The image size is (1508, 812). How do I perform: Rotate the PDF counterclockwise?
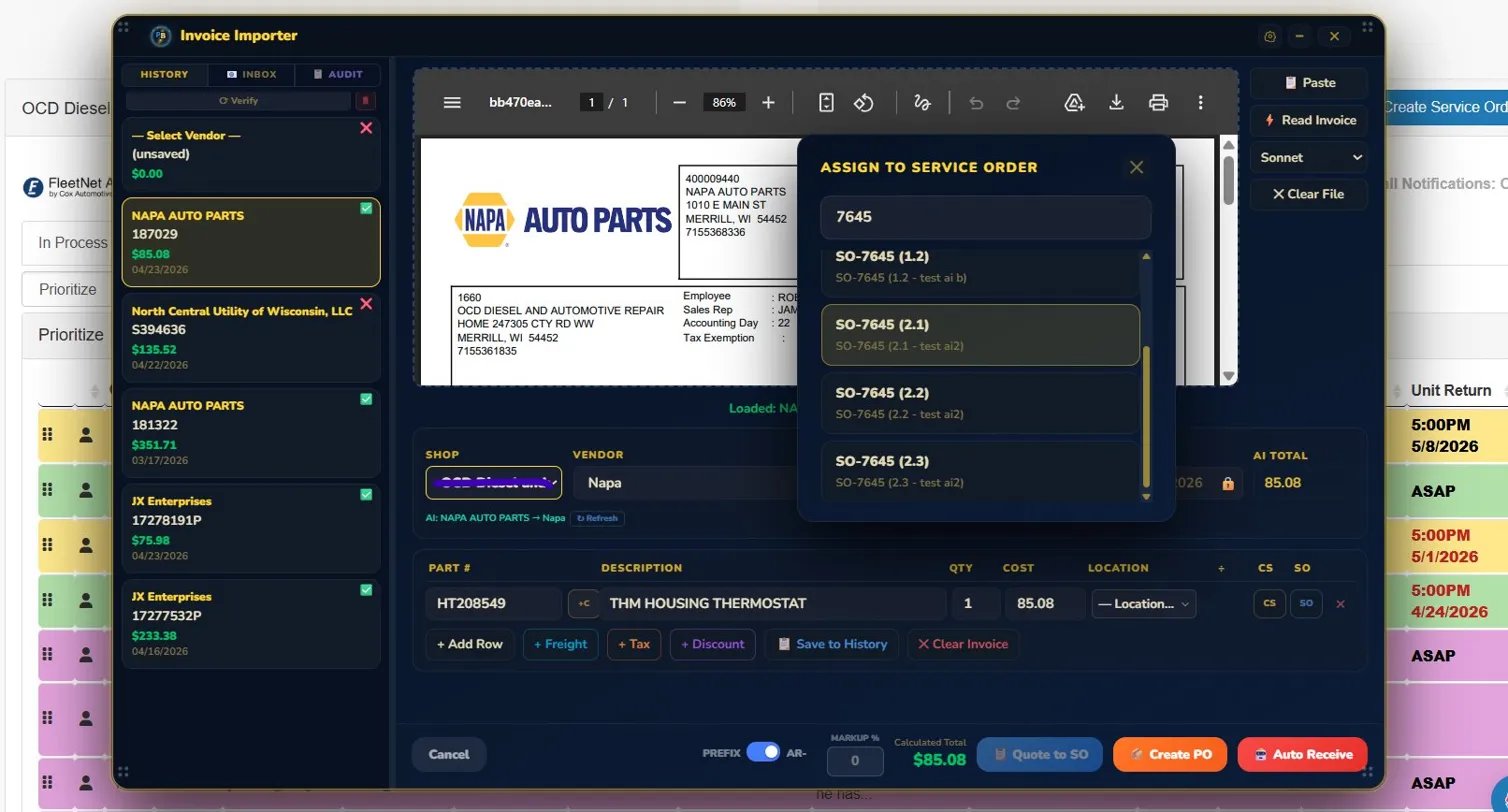point(864,103)
